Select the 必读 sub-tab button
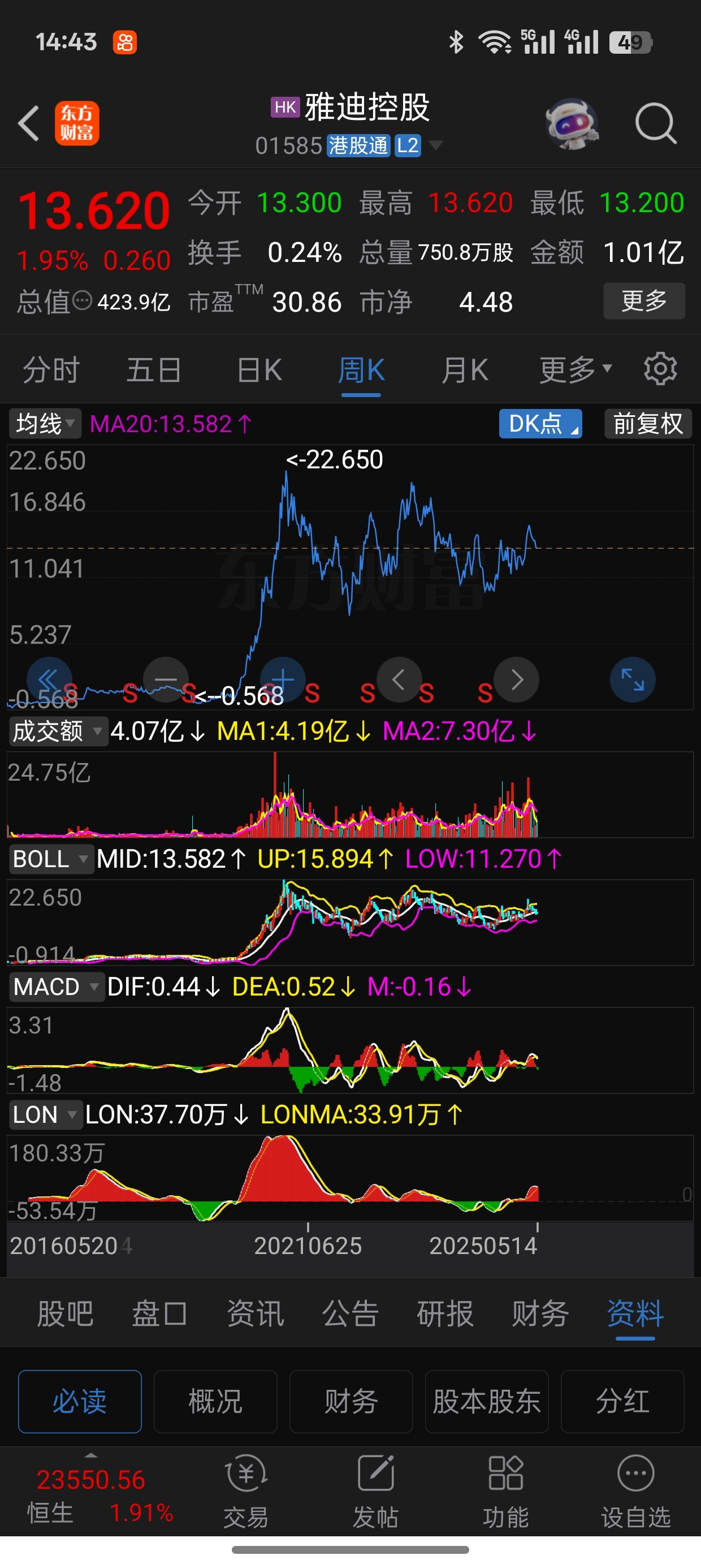This screenshot has width=701, height=1568. click(x=80, y=1402)
